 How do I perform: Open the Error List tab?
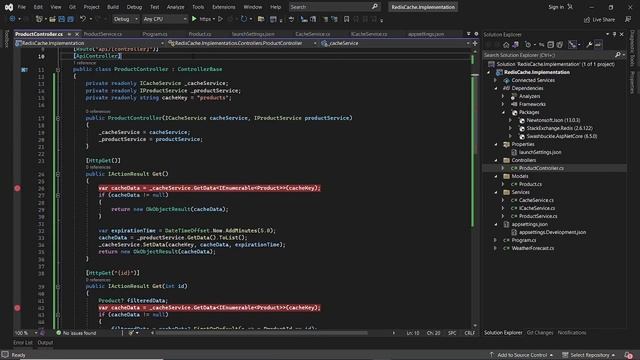[23, 342]
